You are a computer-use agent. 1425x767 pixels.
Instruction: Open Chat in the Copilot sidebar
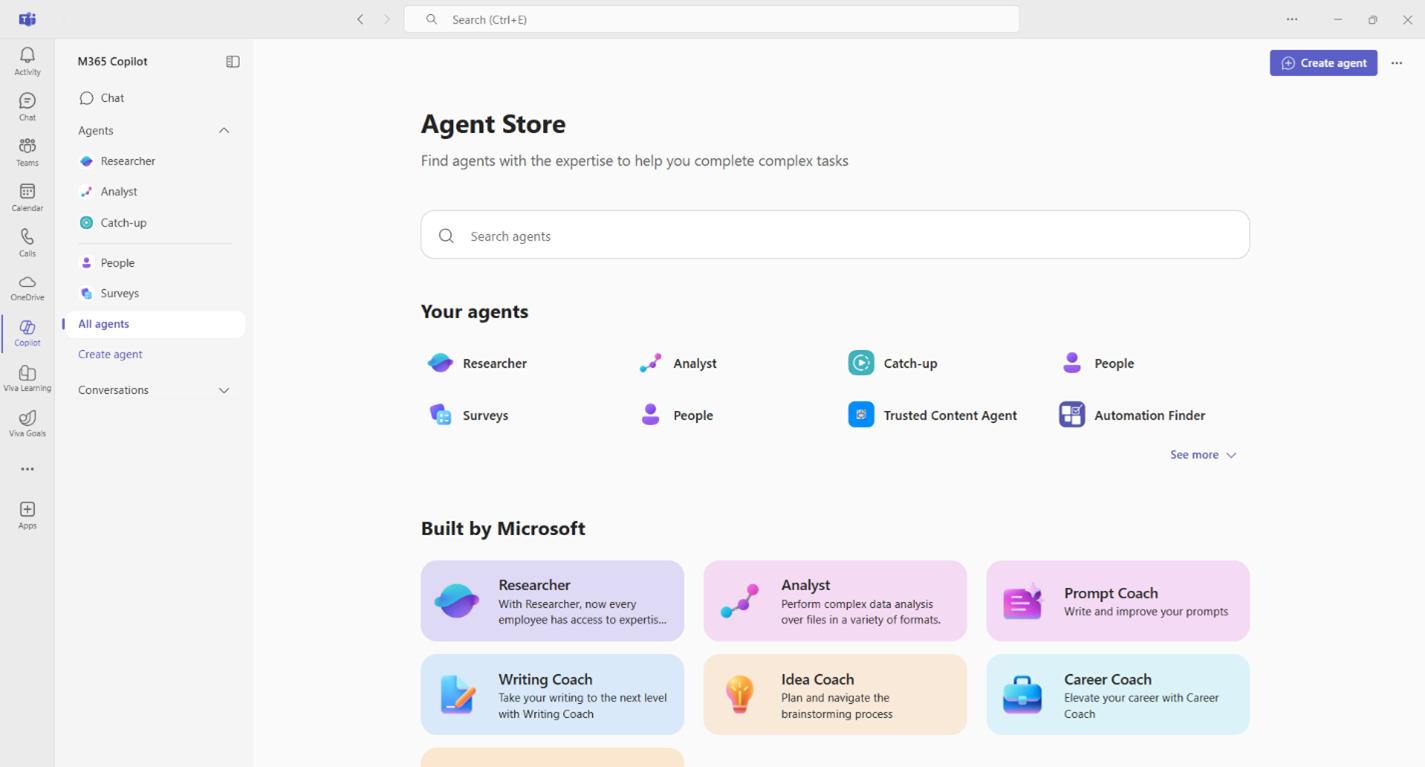tap(112, 98)
